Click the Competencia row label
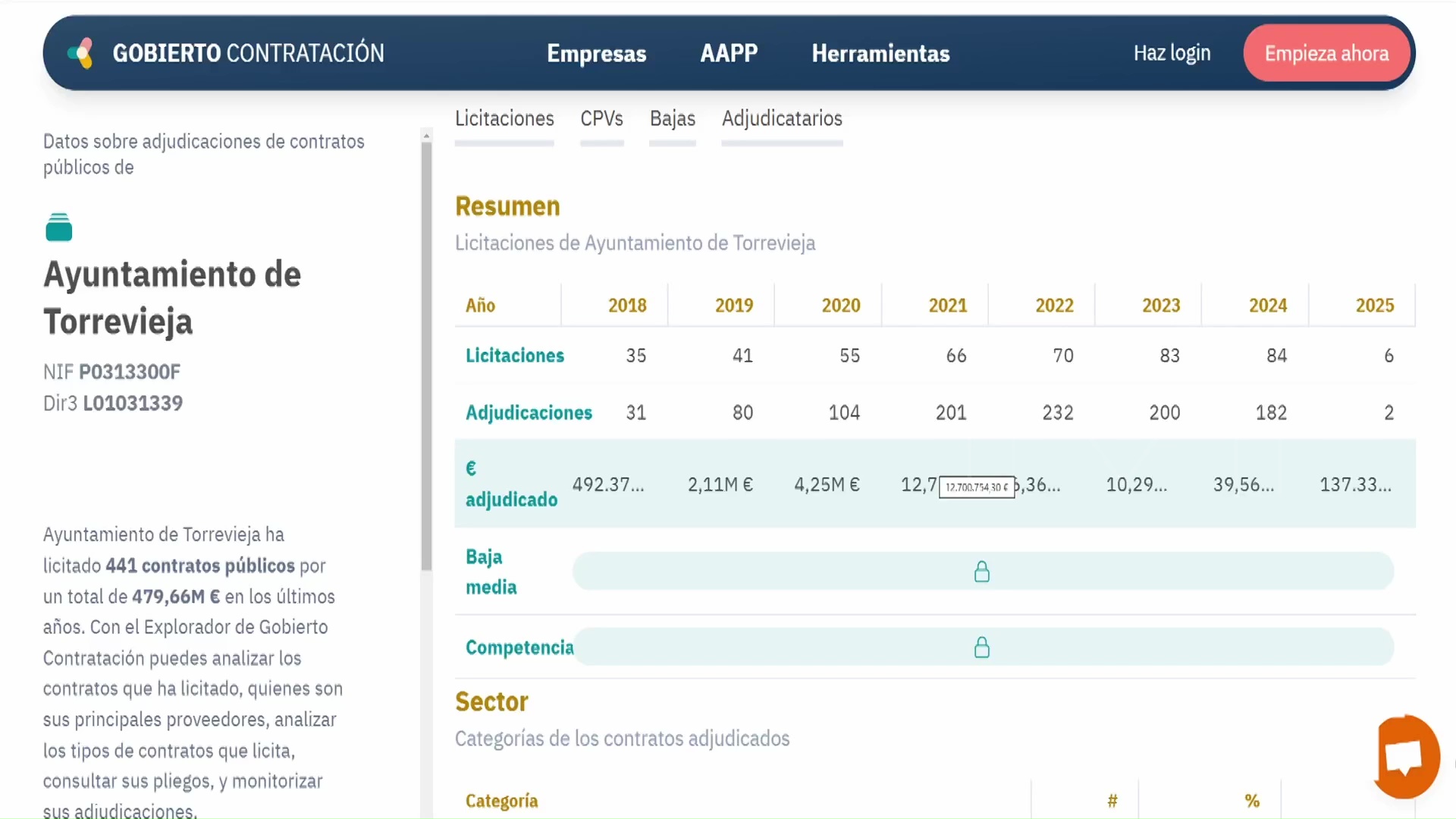1456x819 pixels. (519, 647)
